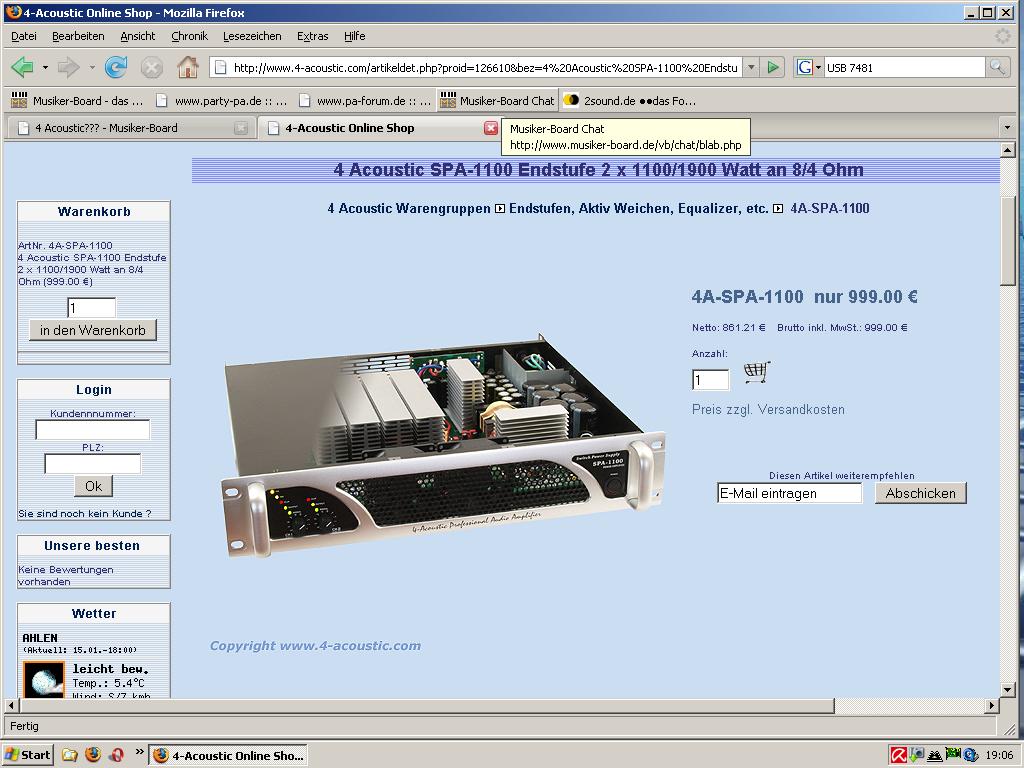Screen dimensions: 1024x768
Task: Open the Chronik menu
Action: click(x=189, y=36)
